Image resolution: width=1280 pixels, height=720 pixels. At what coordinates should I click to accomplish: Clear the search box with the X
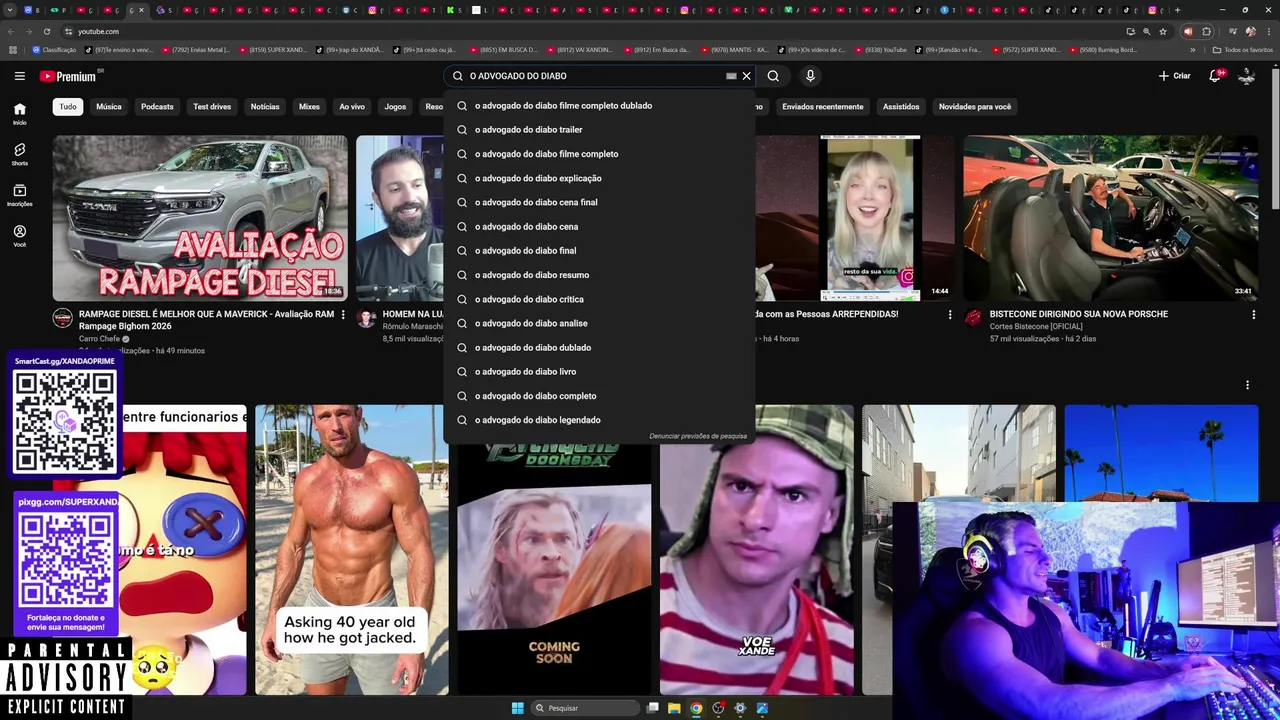tap(746, 76)
